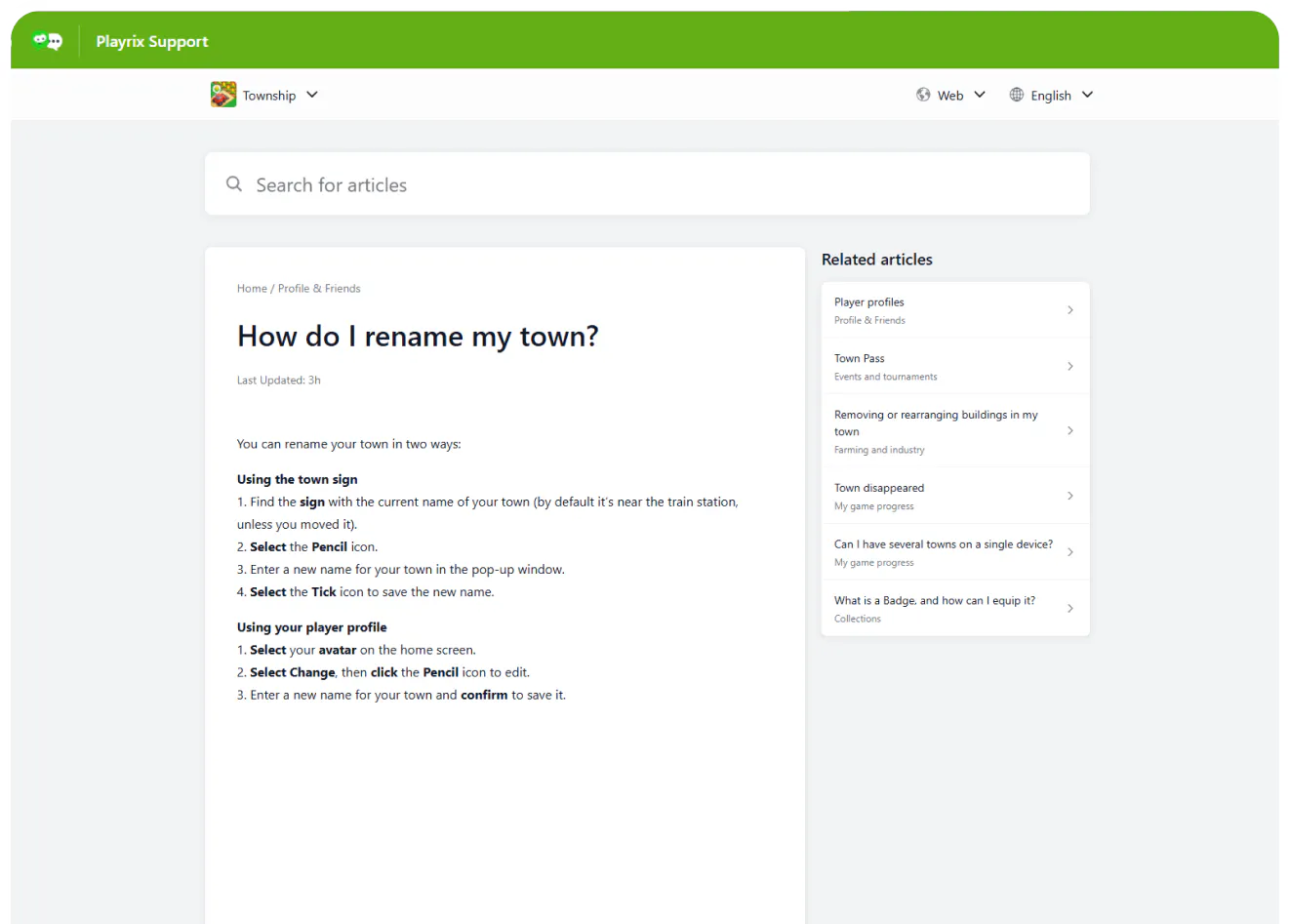Click the Web platform globe icon

[x=923, y=95]
